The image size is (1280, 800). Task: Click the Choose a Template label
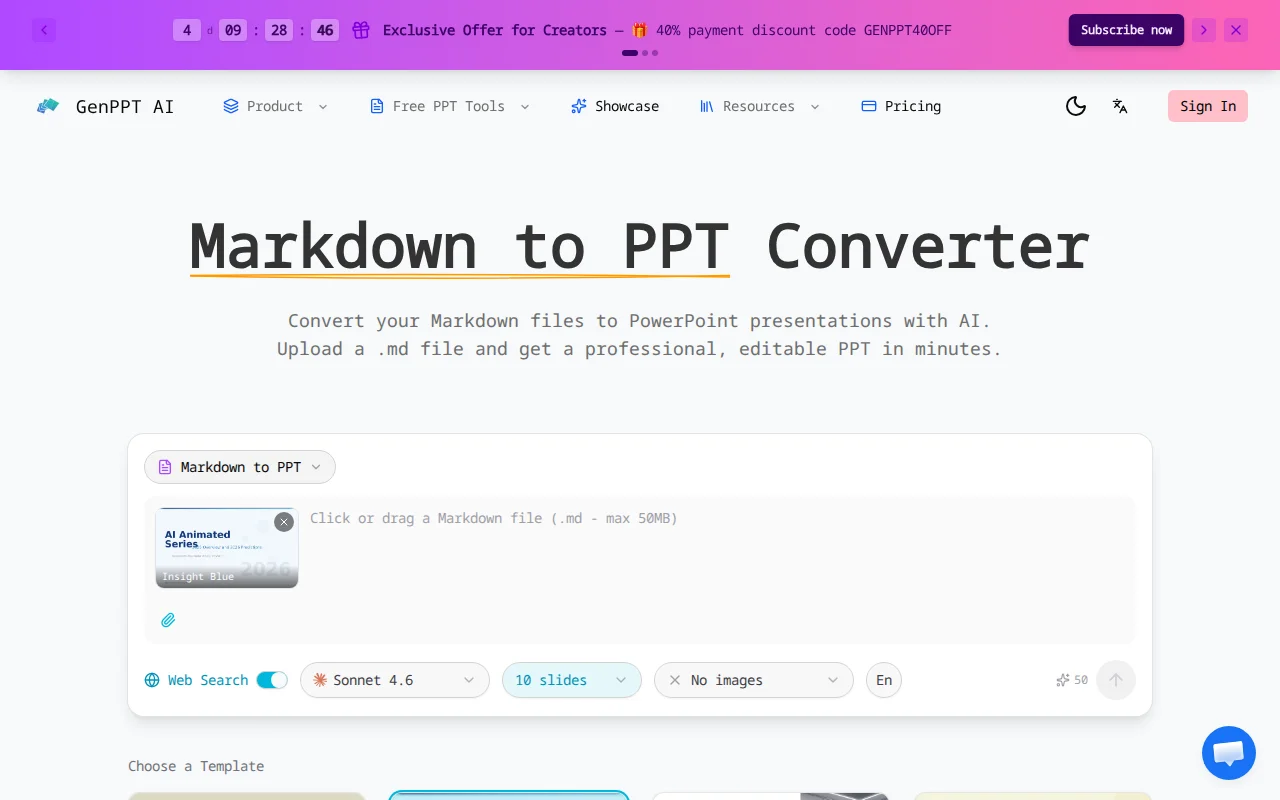point(196,766)
